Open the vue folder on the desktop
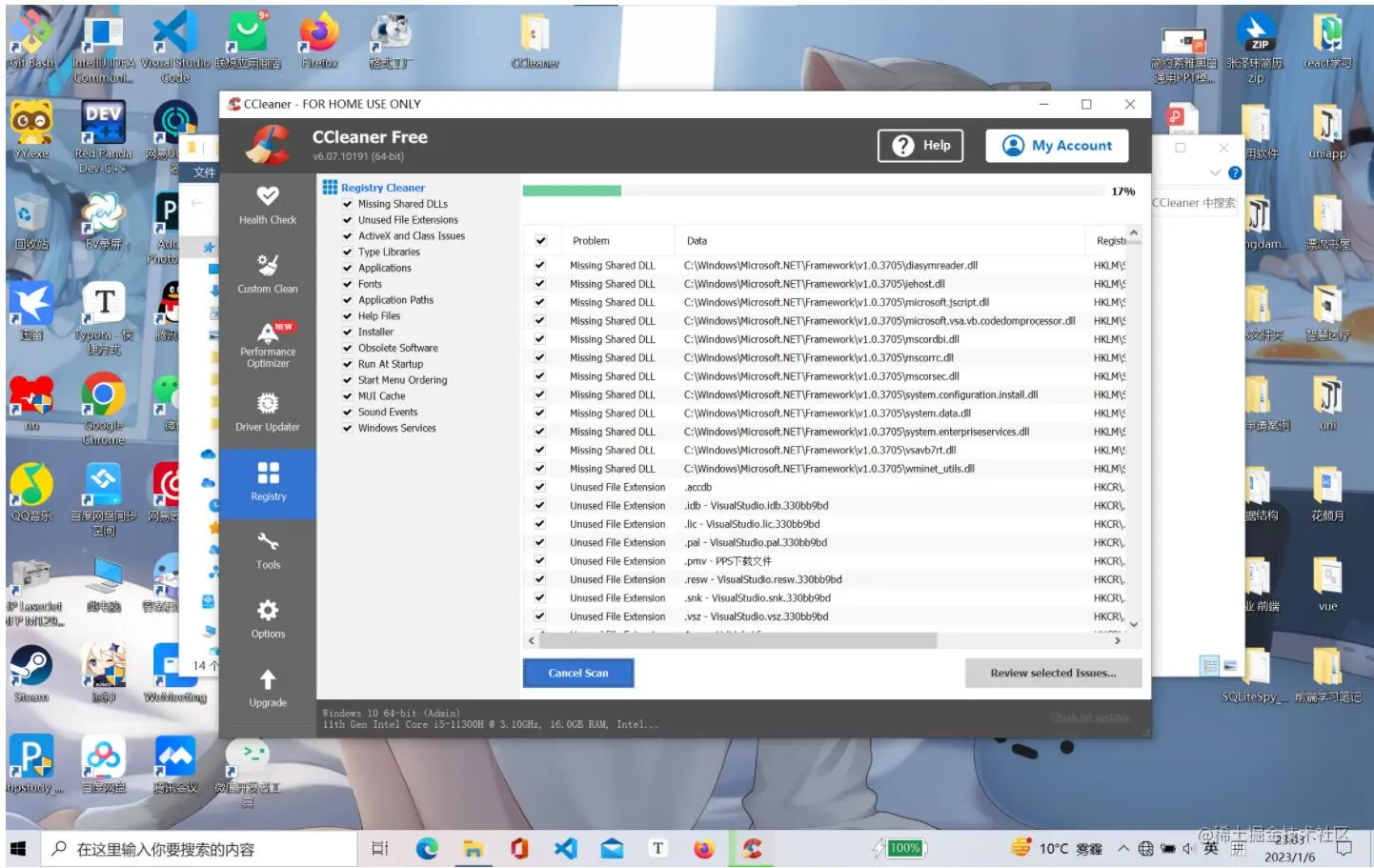This screenshot has height=868, width=1374. click(x=1327, y=583)
